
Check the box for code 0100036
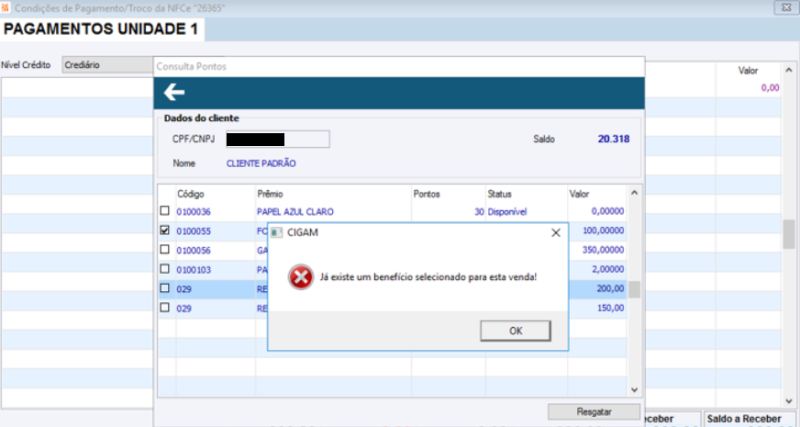[x=165, y=210]
